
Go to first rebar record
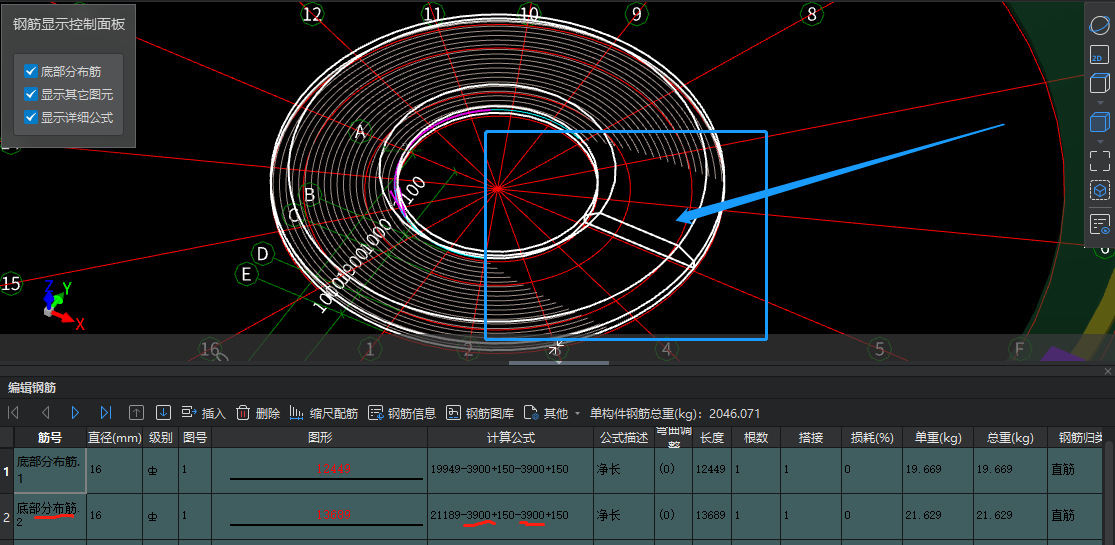pyautogui.click(x=13, y=413)
